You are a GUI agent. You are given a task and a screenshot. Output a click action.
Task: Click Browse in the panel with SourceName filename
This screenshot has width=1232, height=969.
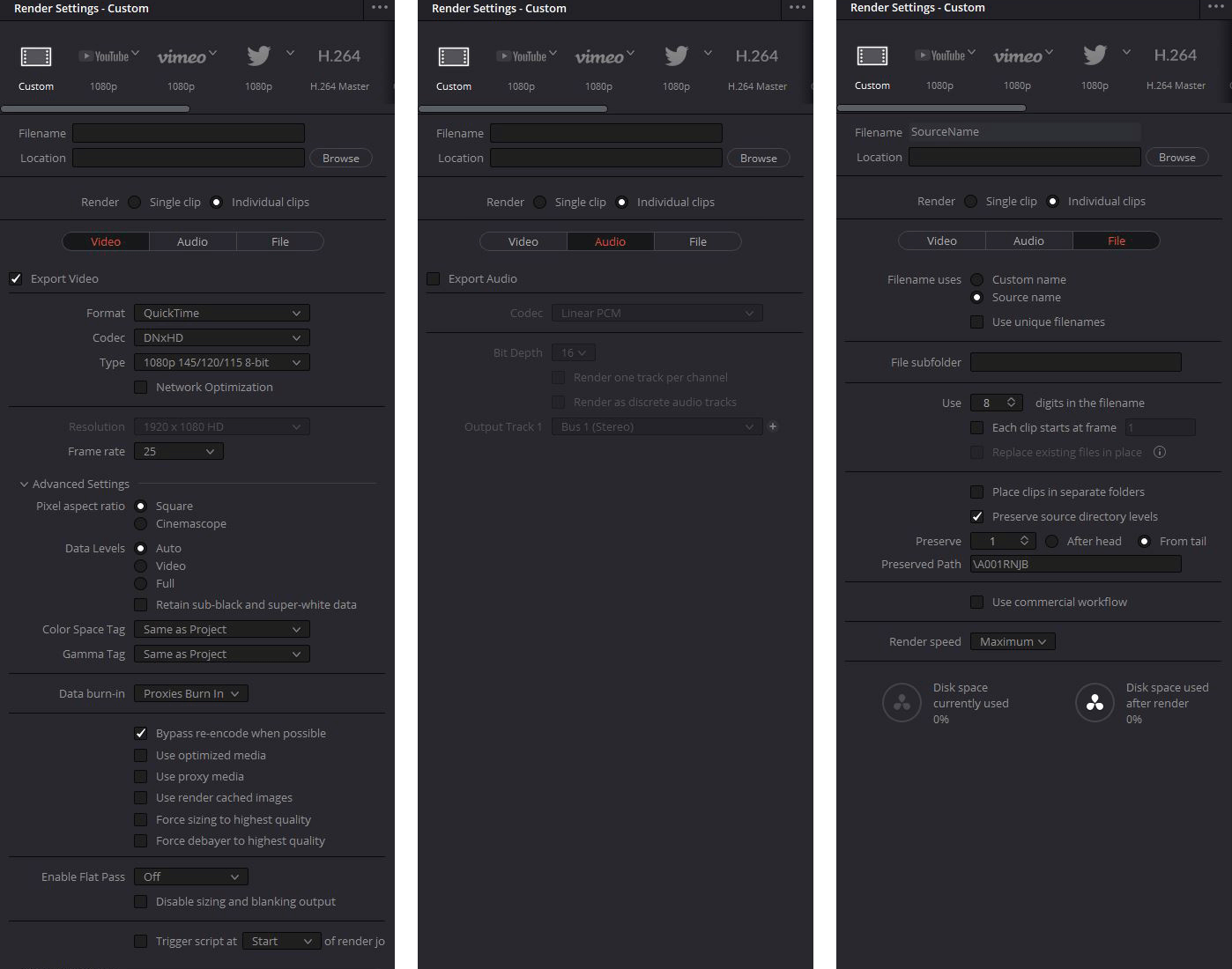click(1176, 157)
